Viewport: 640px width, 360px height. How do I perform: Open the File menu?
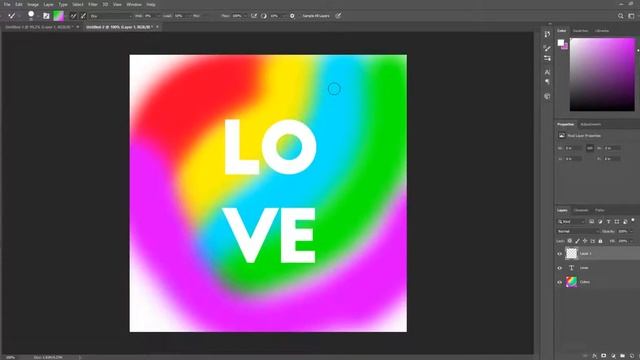point(7,4)
